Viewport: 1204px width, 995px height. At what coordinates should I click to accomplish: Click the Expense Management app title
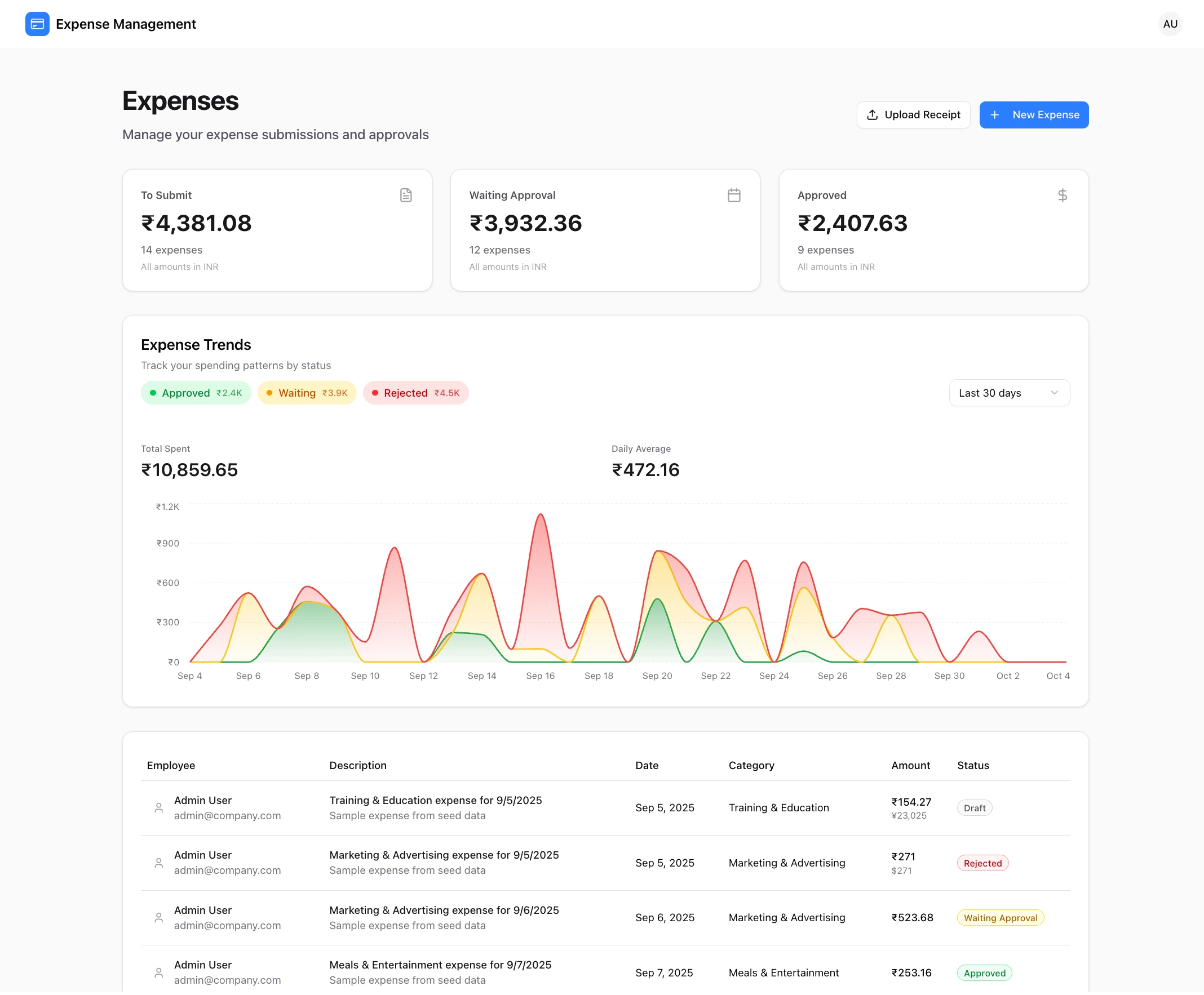click(x=126, y=24)
